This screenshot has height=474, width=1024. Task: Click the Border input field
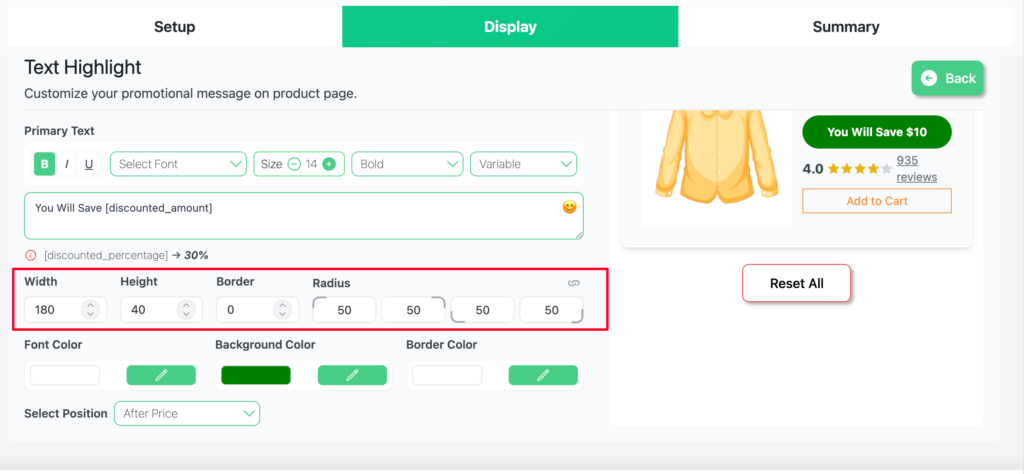coord(257,309)
